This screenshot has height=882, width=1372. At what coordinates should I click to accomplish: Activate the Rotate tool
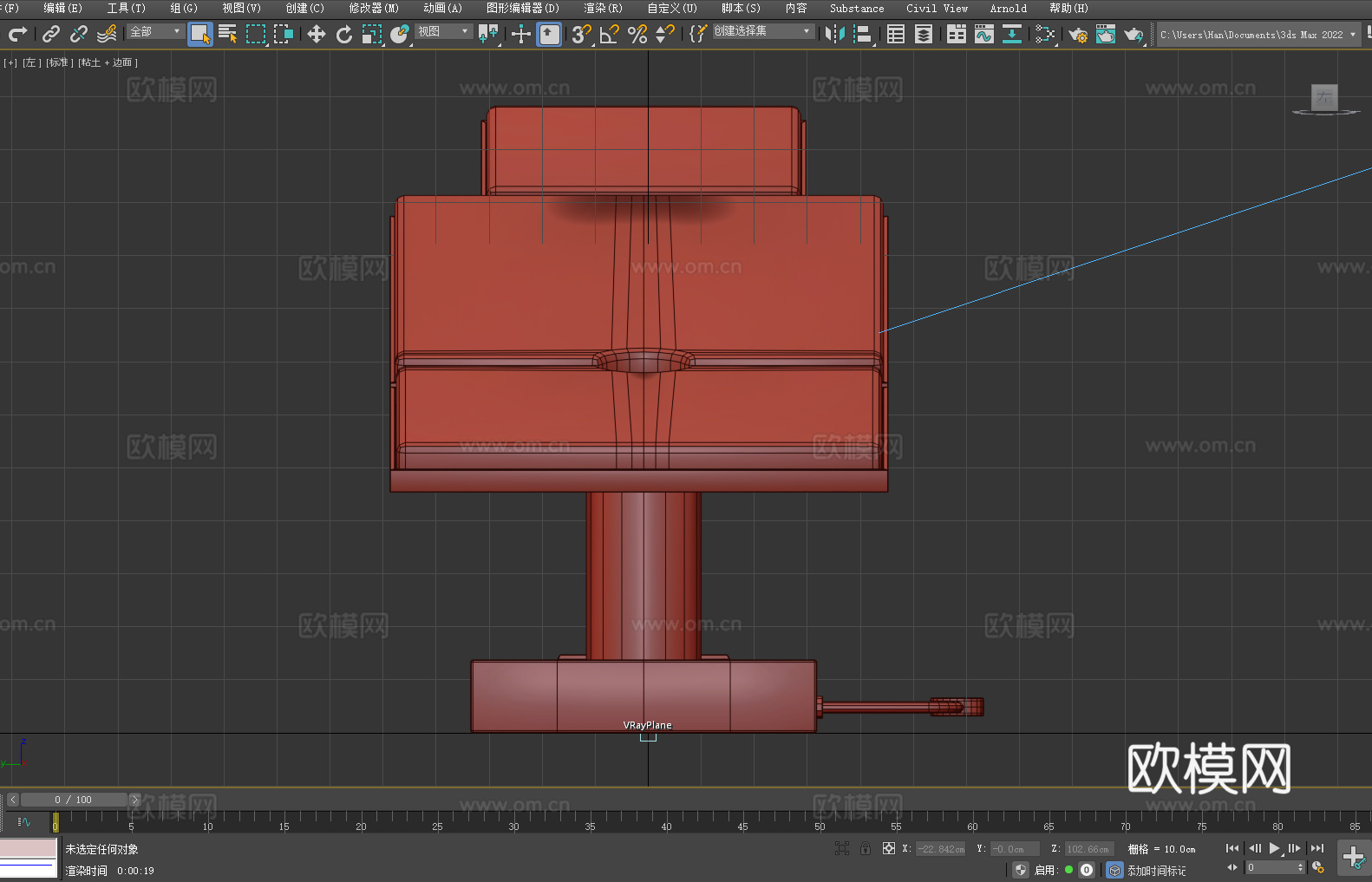pos(344,34)
